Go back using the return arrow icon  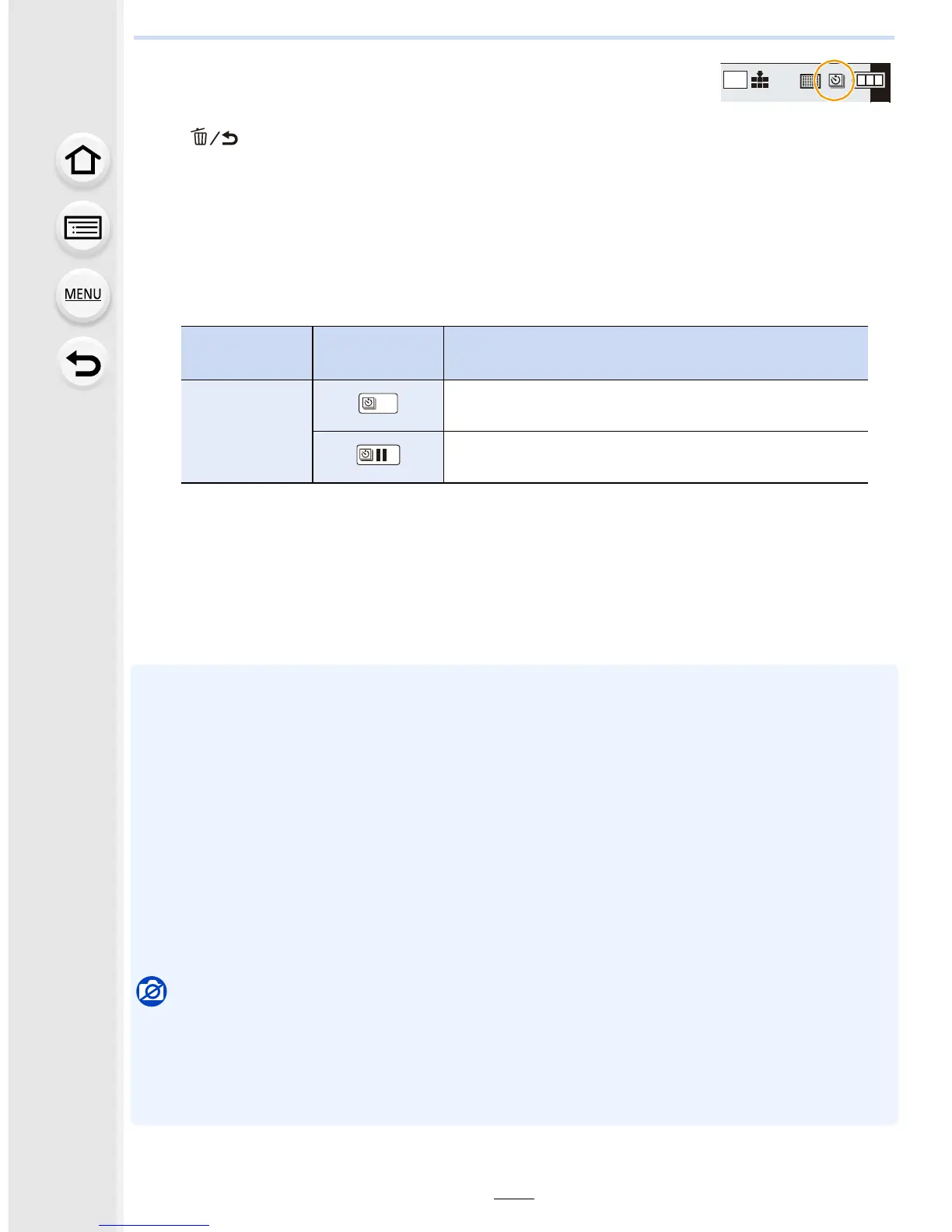tap(83, 363)
